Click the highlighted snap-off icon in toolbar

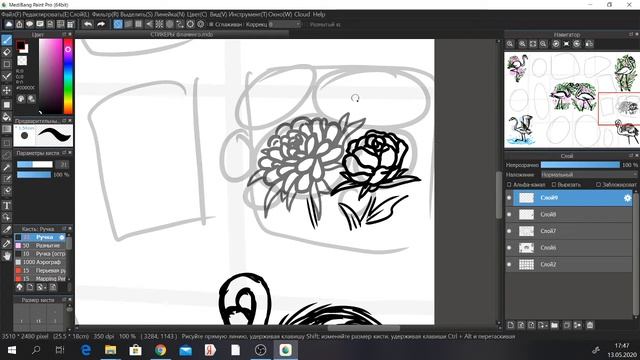(x=118, y=24)
